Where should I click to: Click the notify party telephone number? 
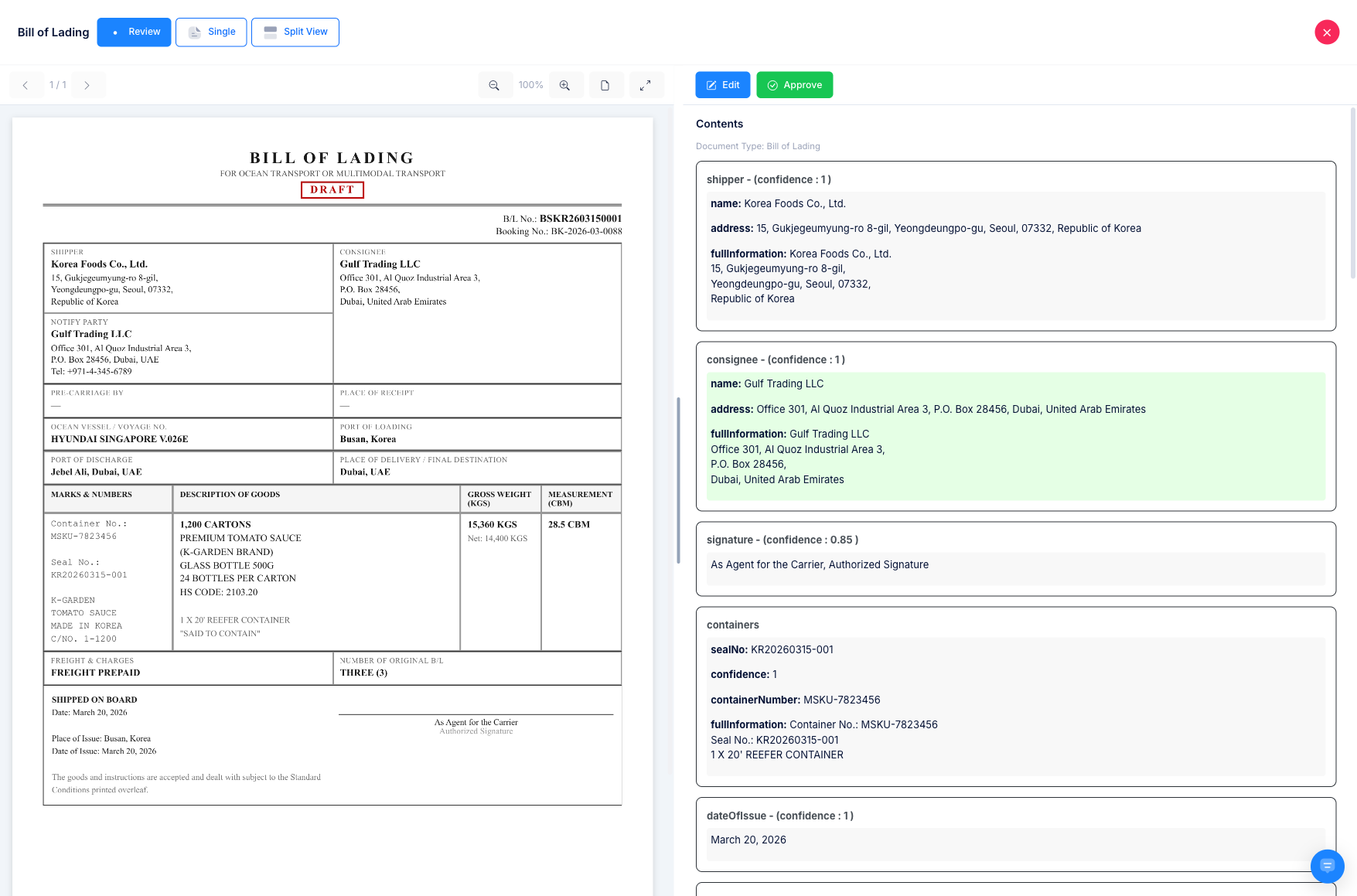pos(91,372)
